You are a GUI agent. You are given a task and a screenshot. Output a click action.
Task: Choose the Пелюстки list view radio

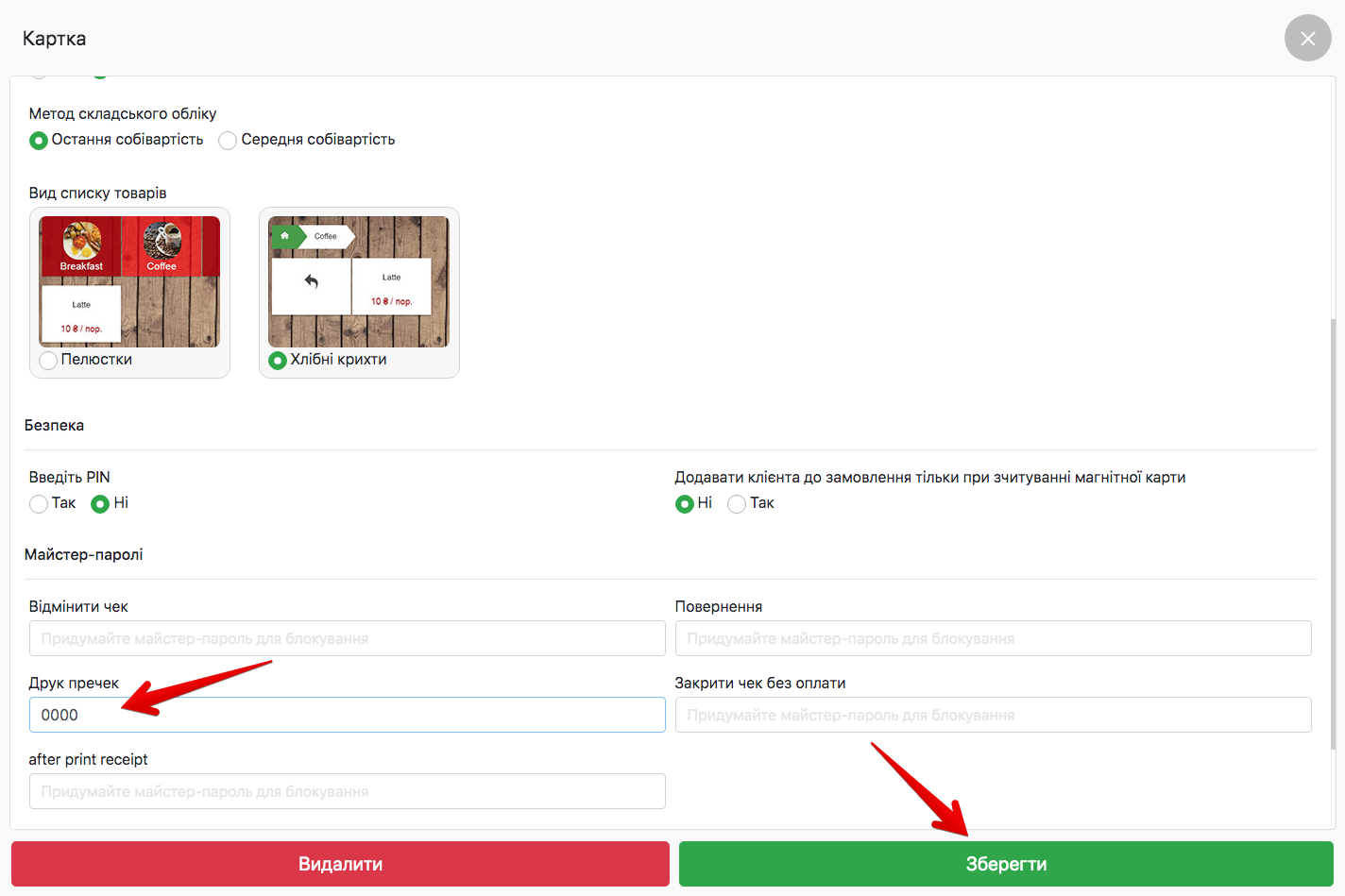click(48, 361)
